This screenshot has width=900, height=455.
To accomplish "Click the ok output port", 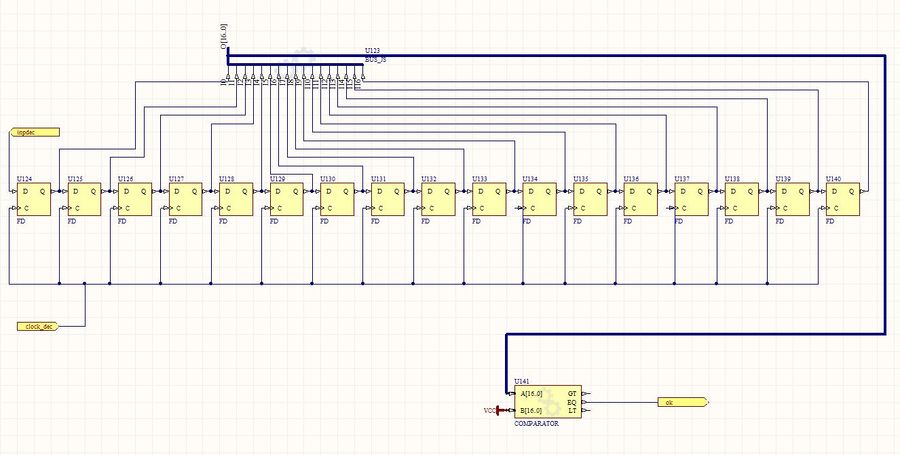I will click(682, 402).
